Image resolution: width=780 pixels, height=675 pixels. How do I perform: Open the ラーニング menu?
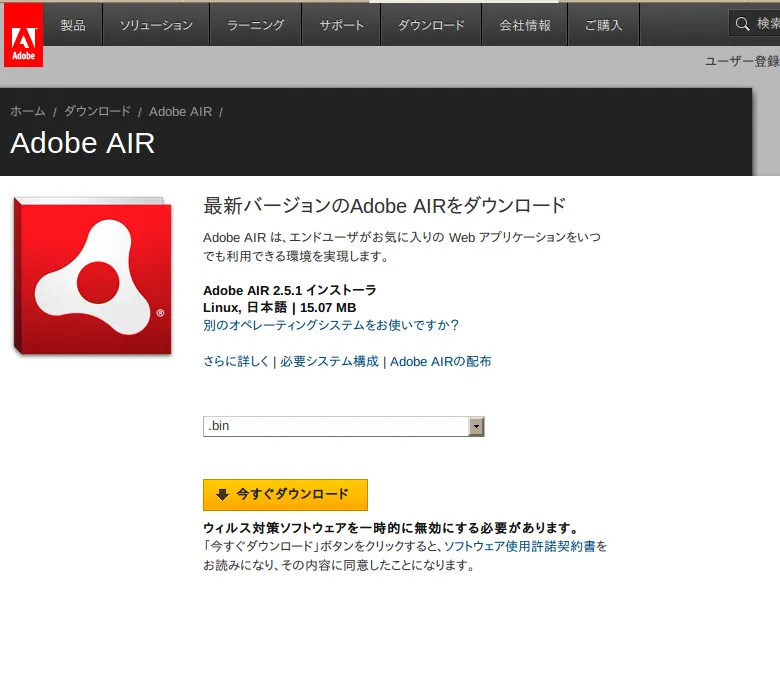(x=256, y=25)
